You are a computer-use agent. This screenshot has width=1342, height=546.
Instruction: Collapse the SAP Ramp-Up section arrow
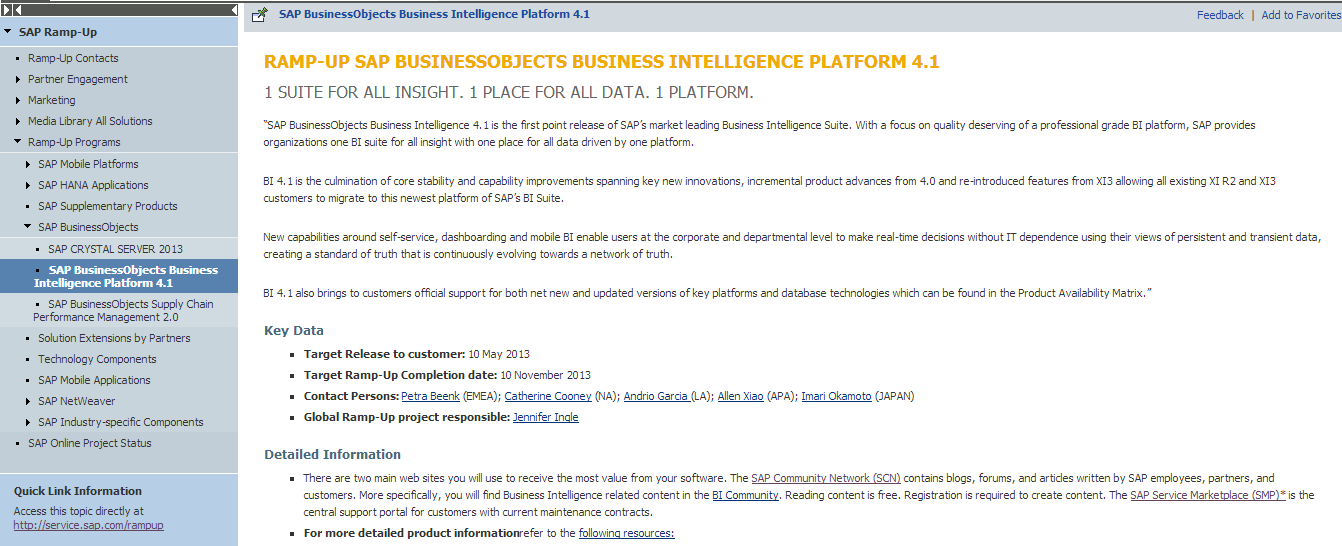[8, 32]
